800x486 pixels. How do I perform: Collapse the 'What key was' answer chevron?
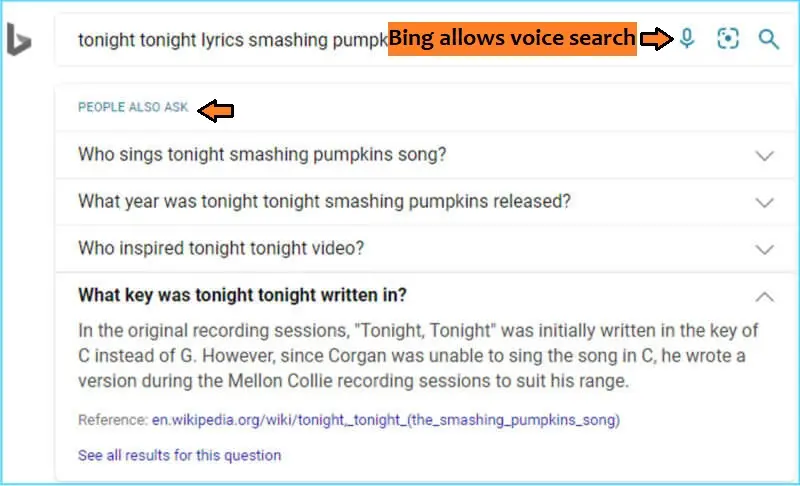tap(764, 296)
